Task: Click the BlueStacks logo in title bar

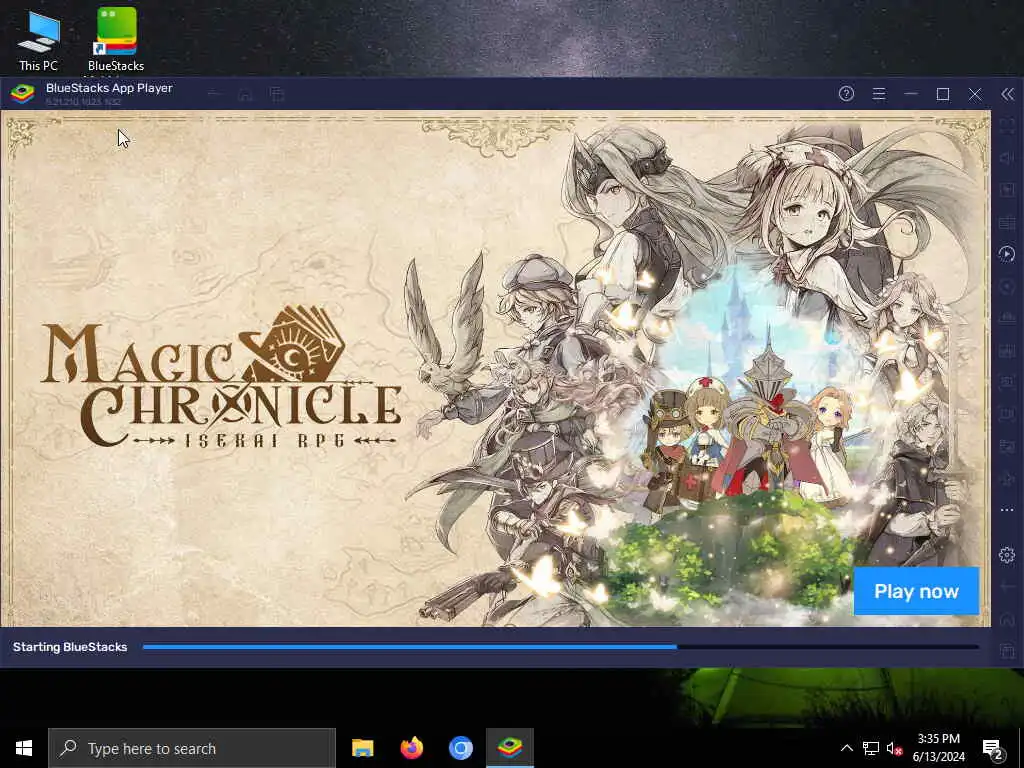Action: pos(22,94)
